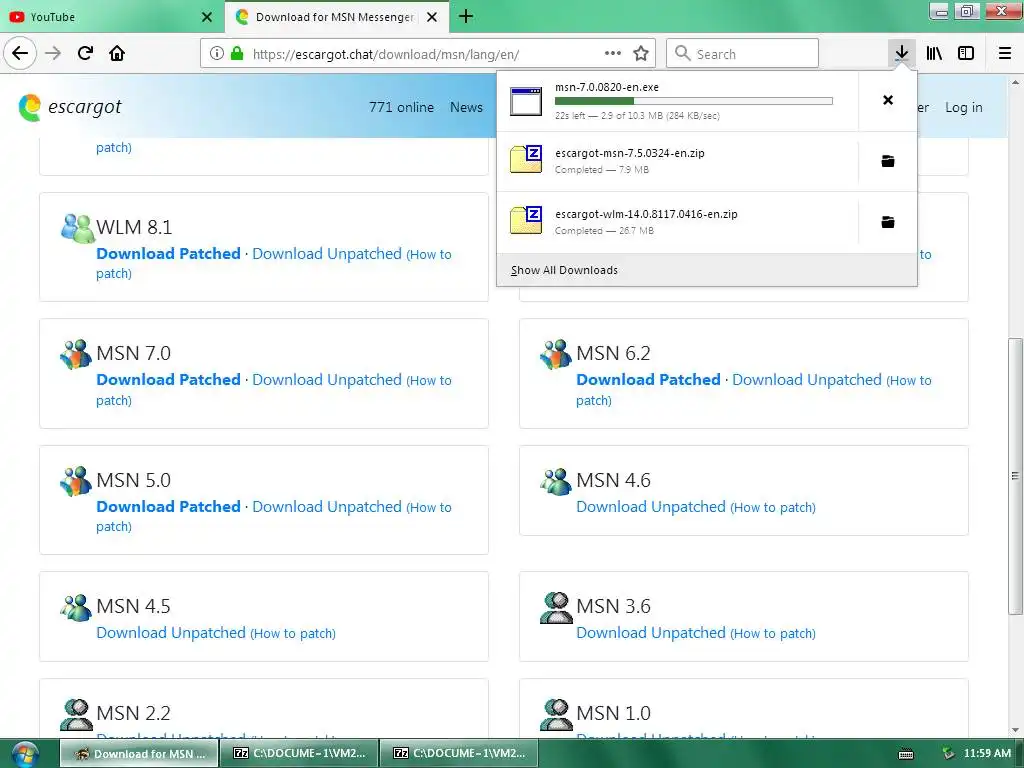Click the escargot-msn-7.5.0324-en.zip file icon
1024x768 pixels.
click(x=526, y=159)
